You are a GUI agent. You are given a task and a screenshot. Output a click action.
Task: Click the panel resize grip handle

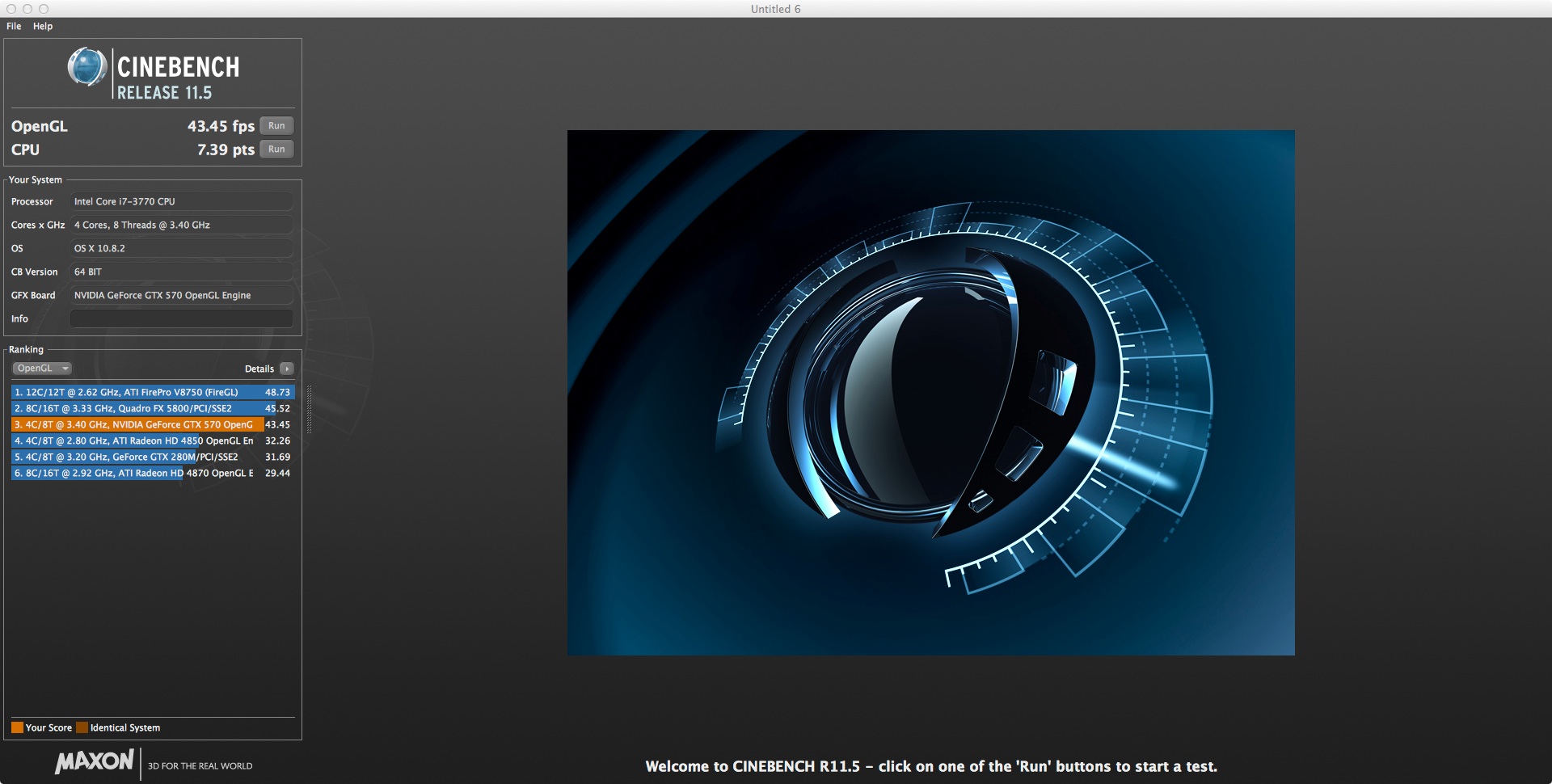coord(309,409)
